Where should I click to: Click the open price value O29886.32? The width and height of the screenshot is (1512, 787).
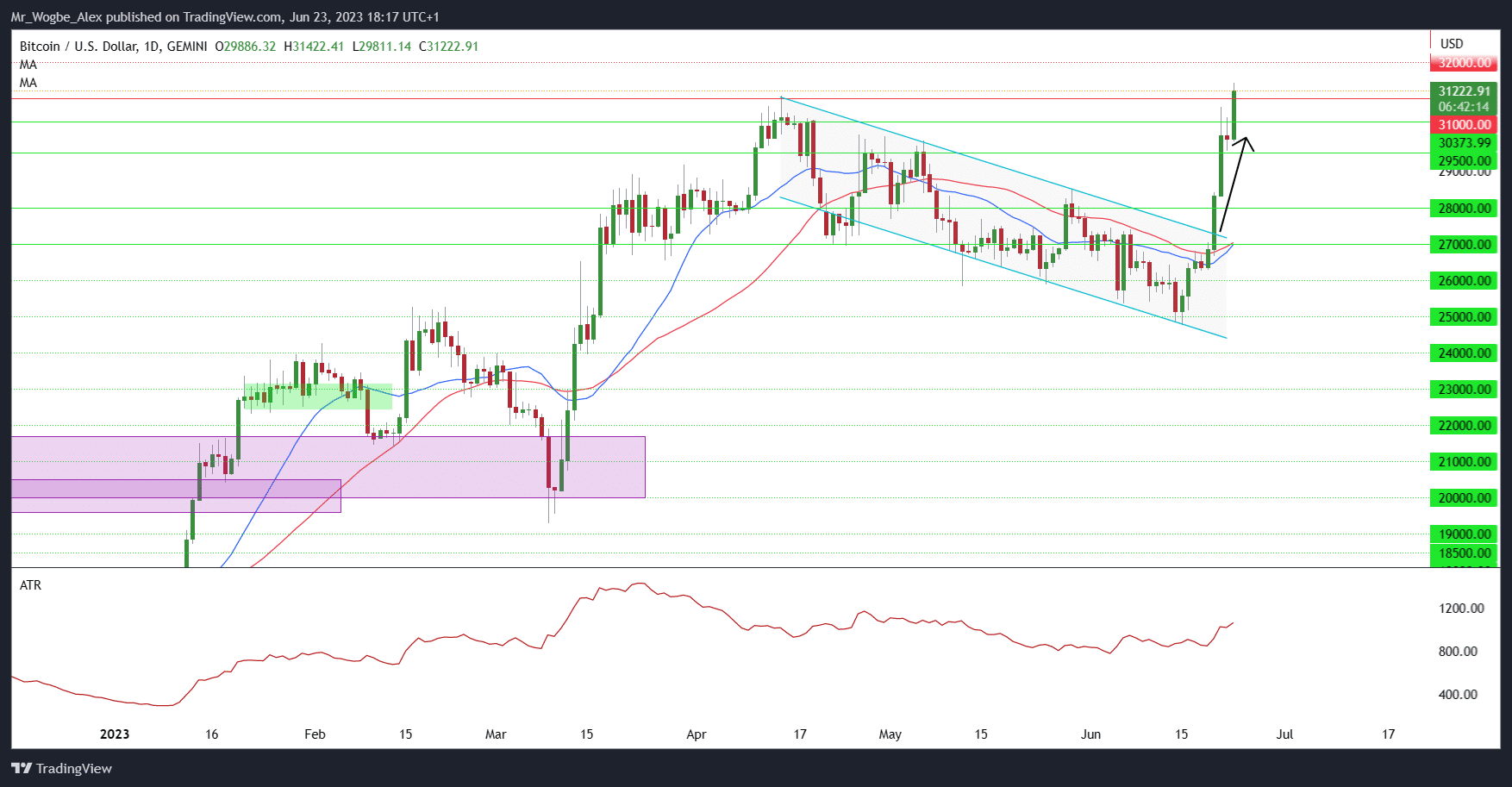(x=246, y=47)
